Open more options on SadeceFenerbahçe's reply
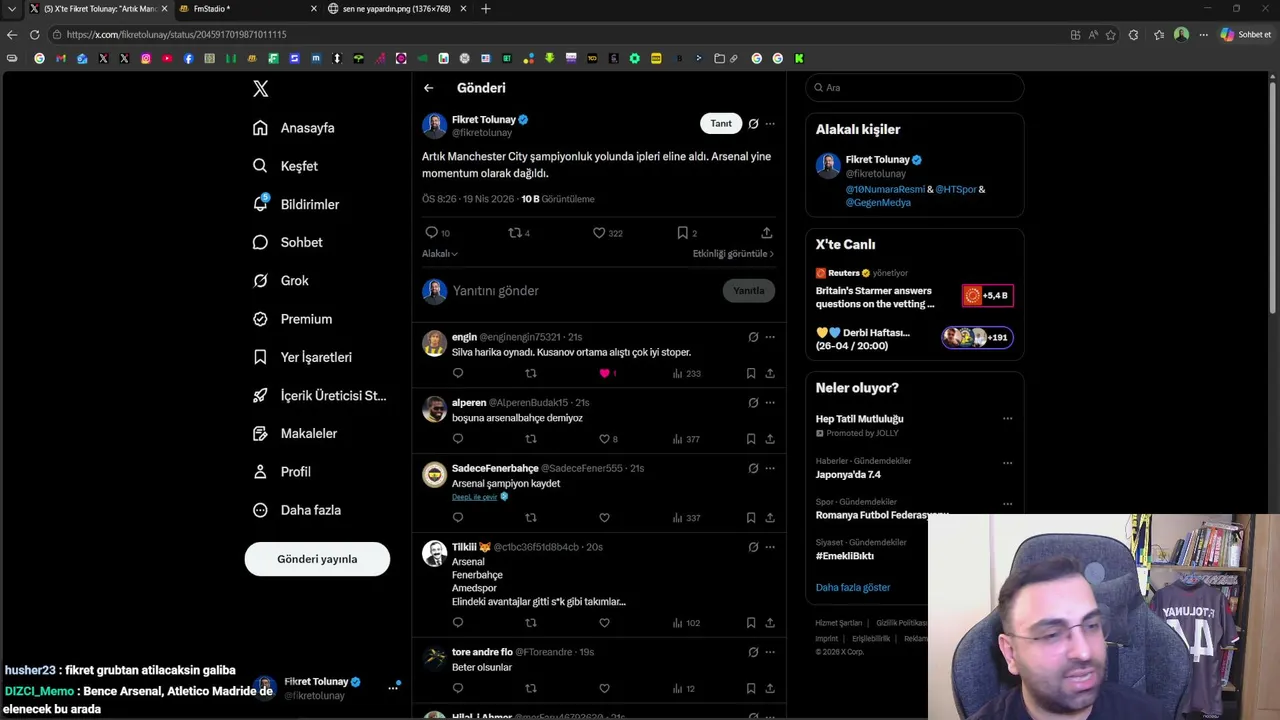1280x720 pixels. click(770, 468)
